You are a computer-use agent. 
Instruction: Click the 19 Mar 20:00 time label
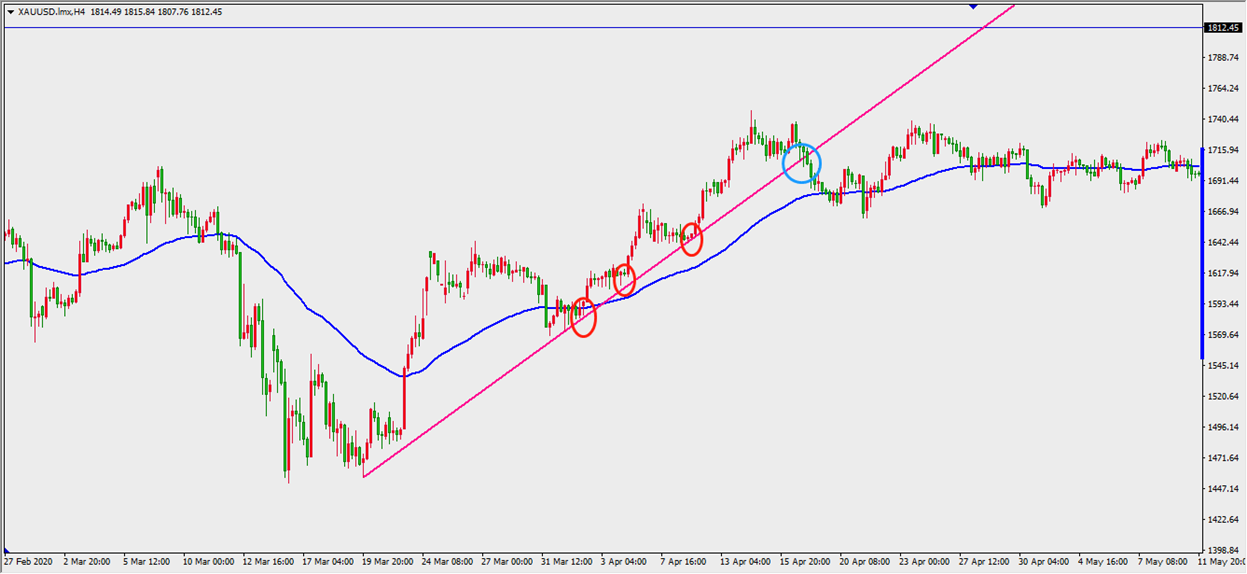(388, 563)
